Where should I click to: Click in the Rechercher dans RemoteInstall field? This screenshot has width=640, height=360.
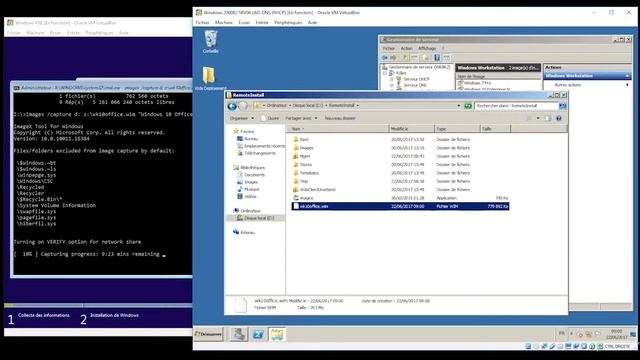tap(517, 106)
